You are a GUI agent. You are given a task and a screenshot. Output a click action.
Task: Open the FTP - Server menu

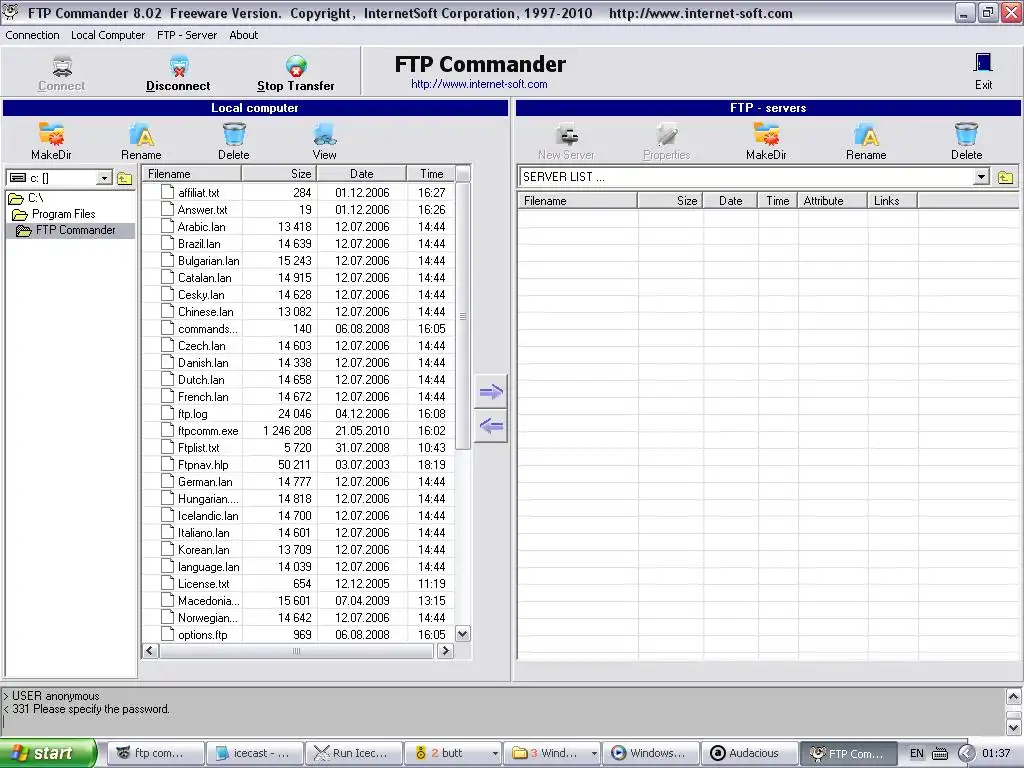(x=187, y=35)
